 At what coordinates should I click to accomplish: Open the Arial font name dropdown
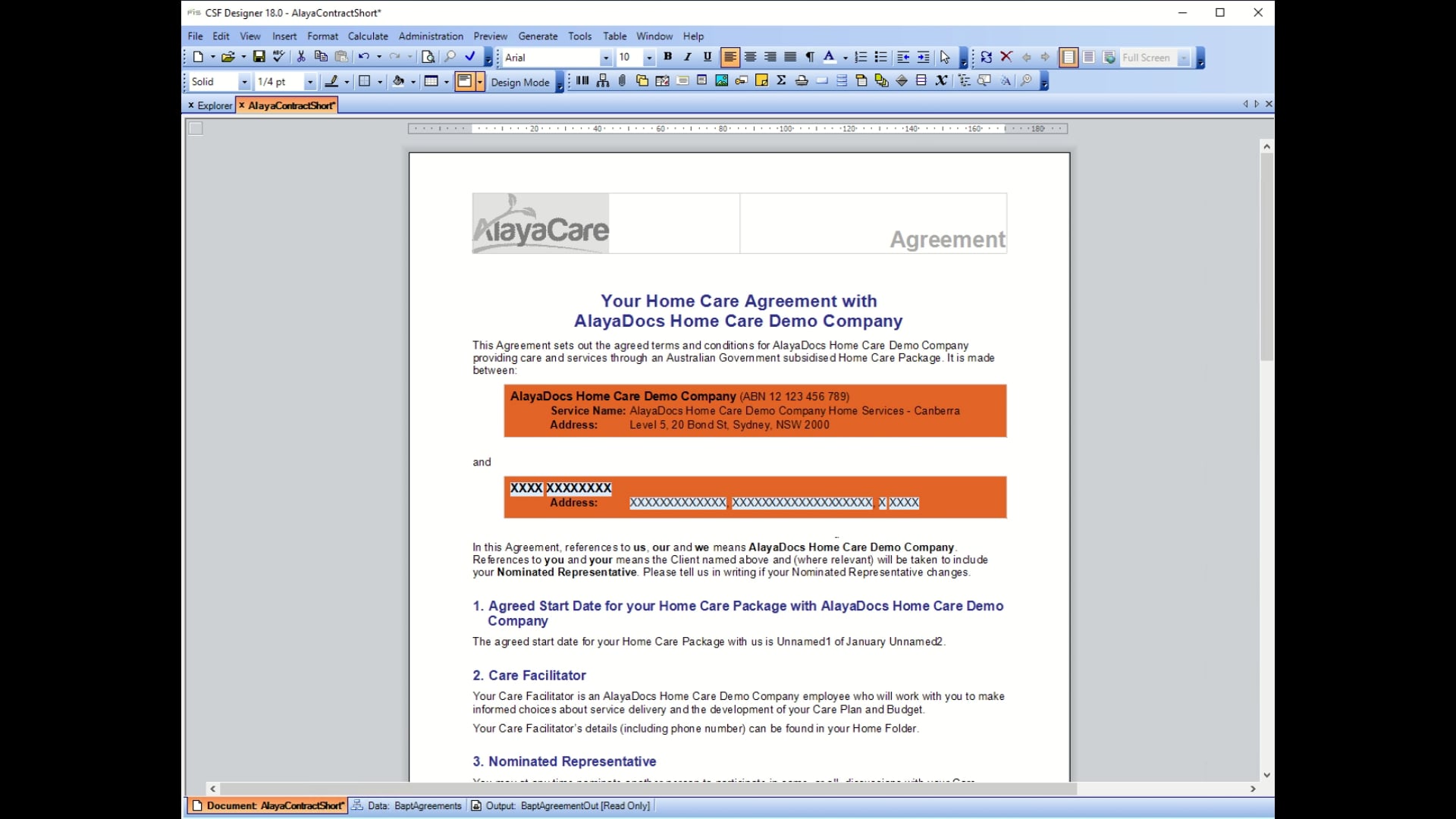coord(605,58)
